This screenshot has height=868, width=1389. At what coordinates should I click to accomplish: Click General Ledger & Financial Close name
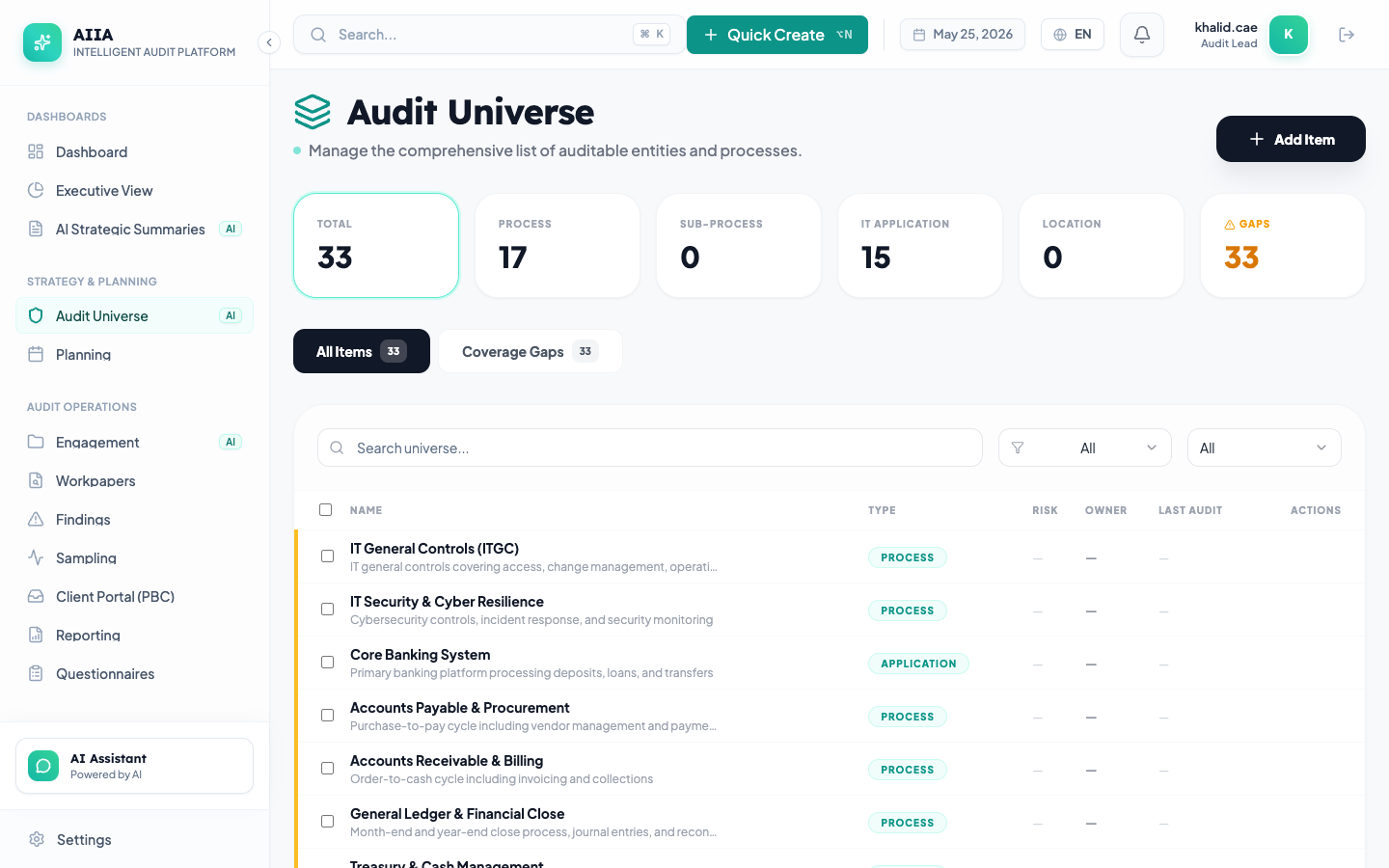coord(457,813)
